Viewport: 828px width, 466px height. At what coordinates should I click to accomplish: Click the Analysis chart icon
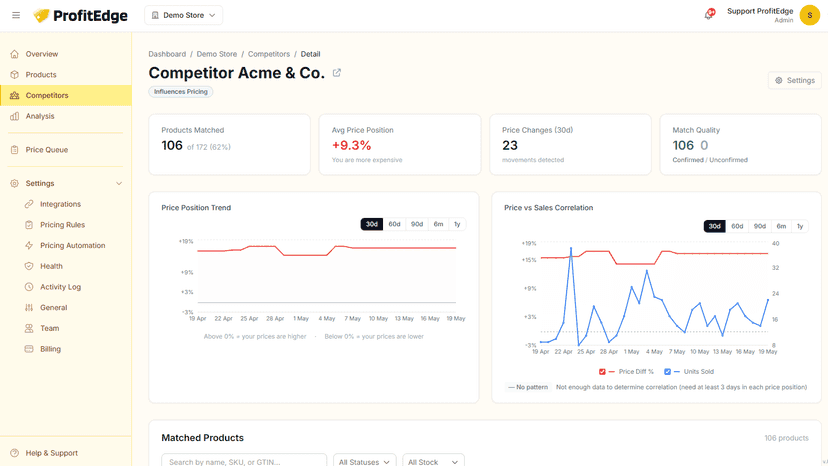14,116
